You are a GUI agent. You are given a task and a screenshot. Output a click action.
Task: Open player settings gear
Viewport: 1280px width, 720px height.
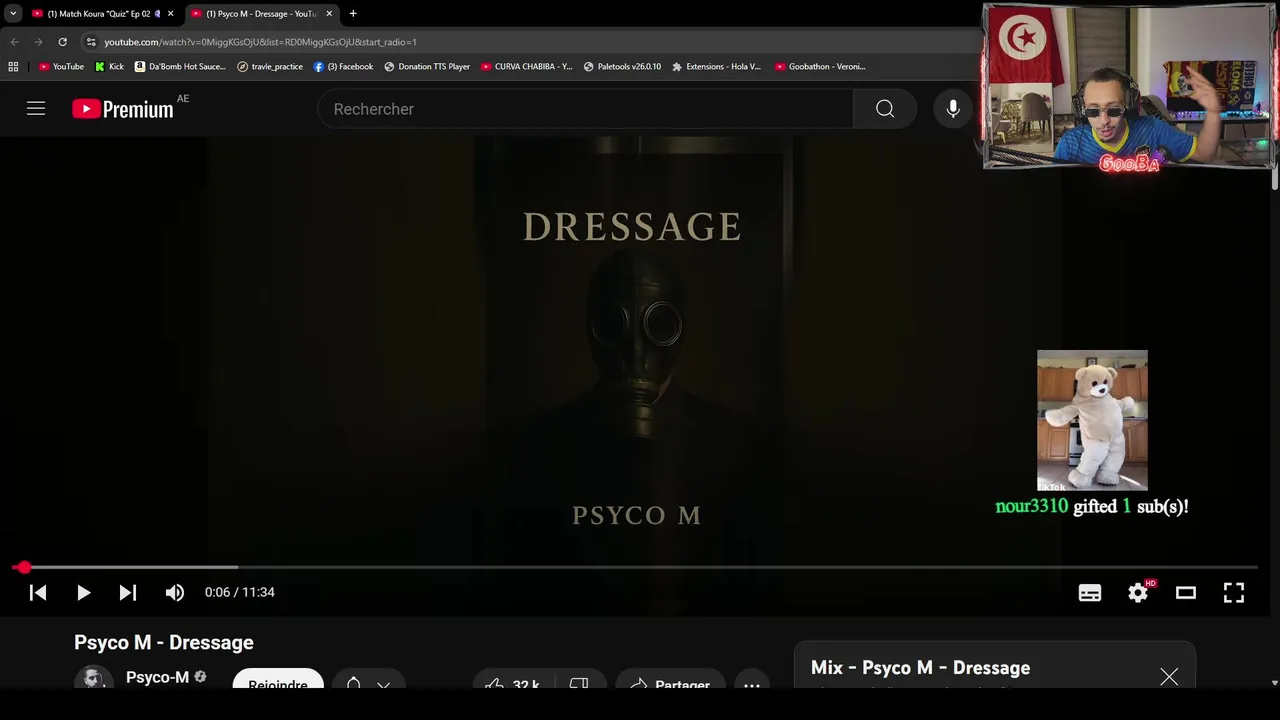click(x=1138, y=593)
